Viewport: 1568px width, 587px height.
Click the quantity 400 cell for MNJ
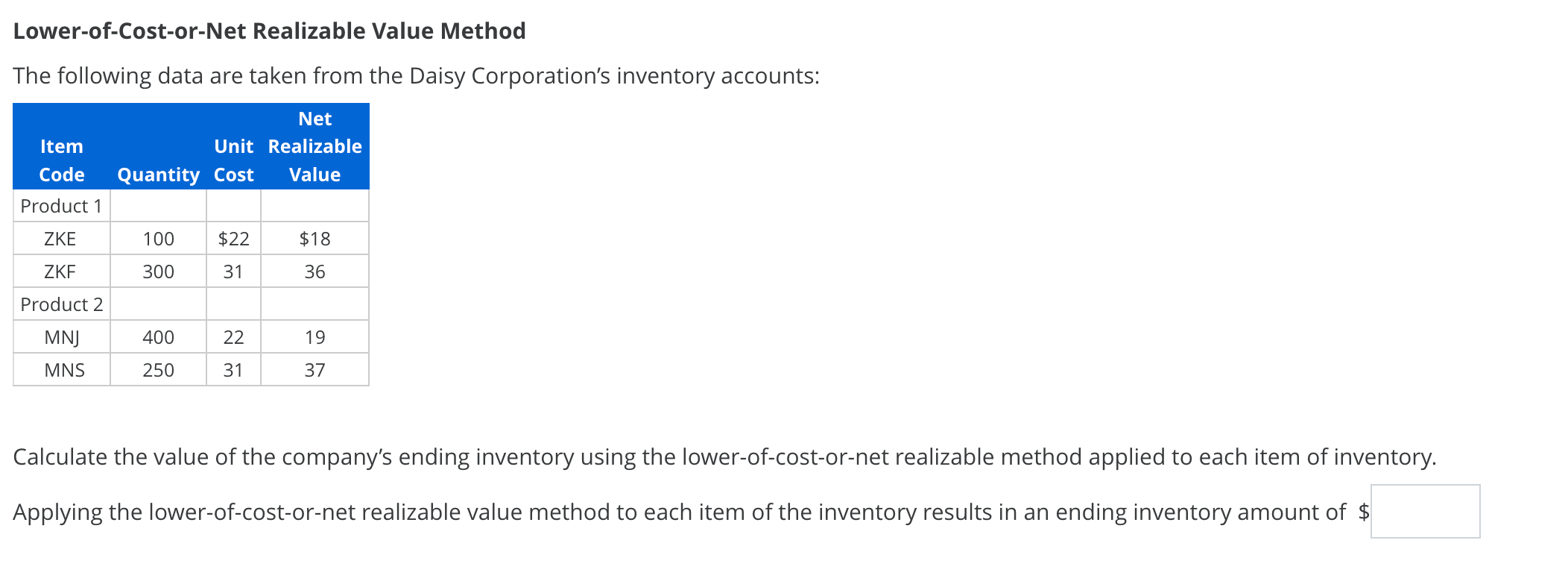158,337
